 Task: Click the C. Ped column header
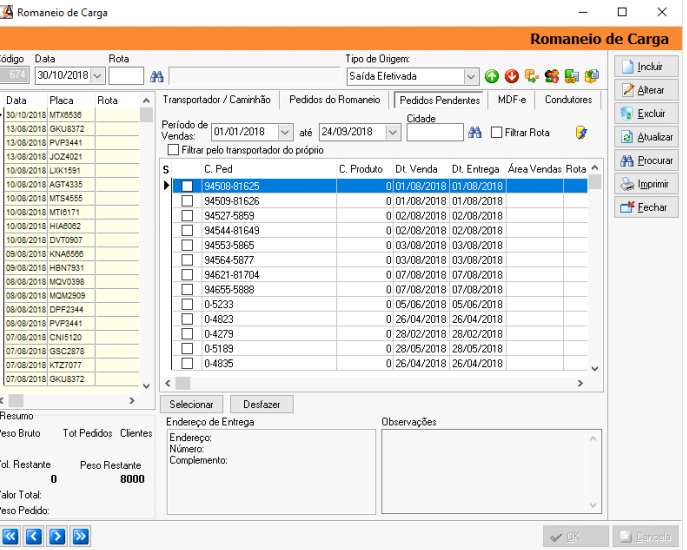coord(269,169)
